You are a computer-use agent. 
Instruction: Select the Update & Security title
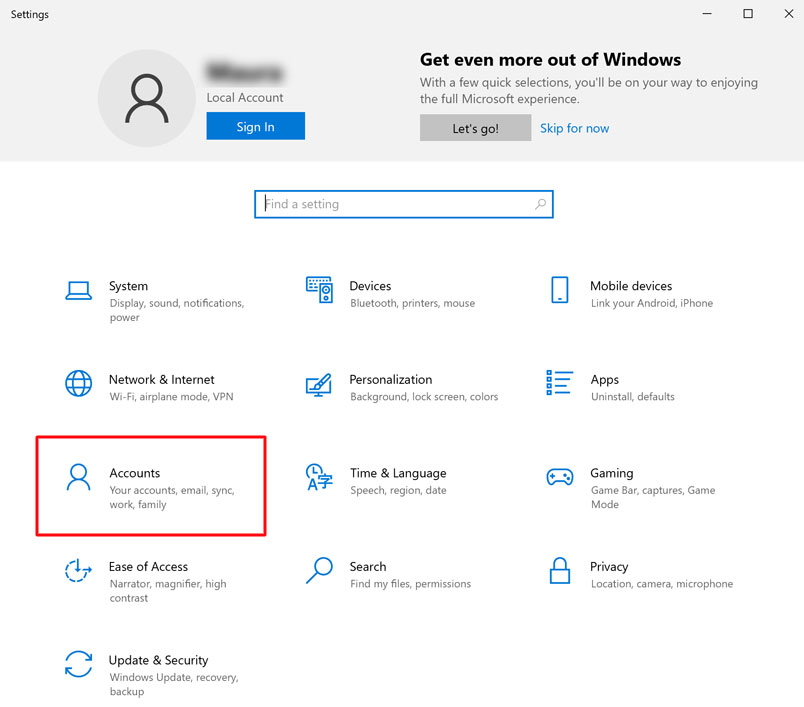tap(158, 660)
